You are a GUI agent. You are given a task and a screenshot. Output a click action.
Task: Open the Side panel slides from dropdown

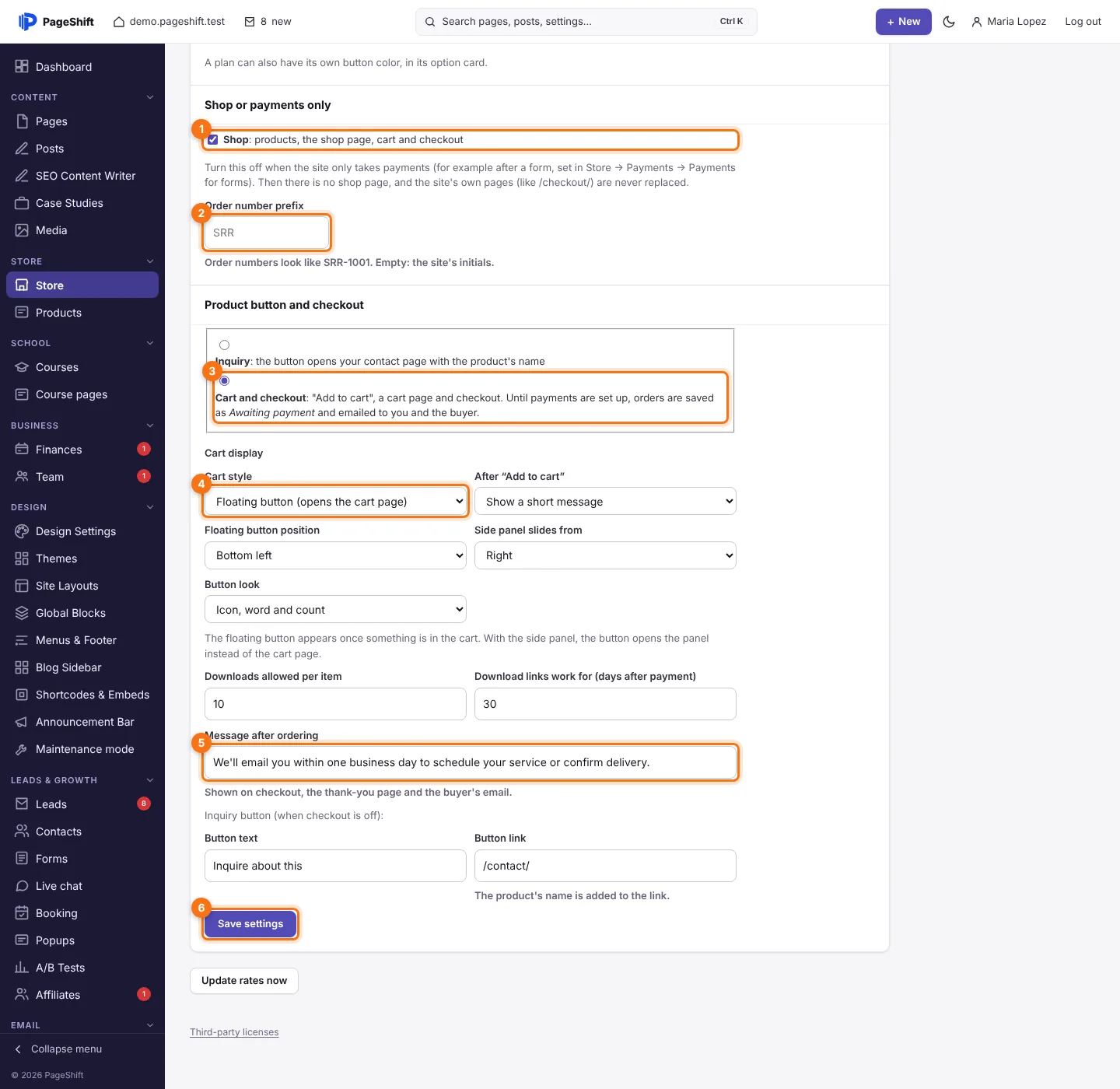(x=605, y=555)
